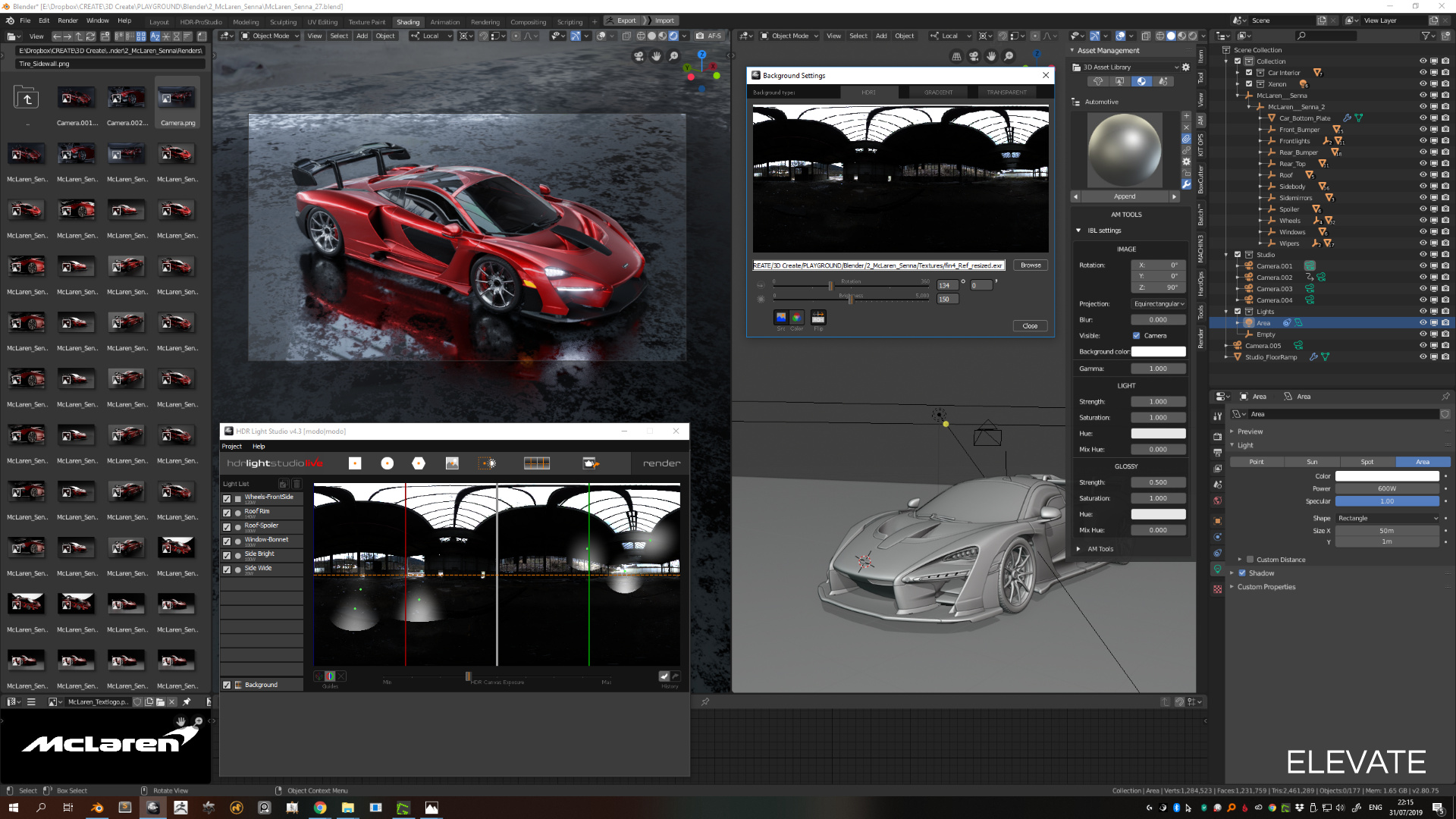This screenshot has height=819, width=1456.
Task: Disable the Wheels-FrontSide light checkbox
Action: tap(227, 499)
